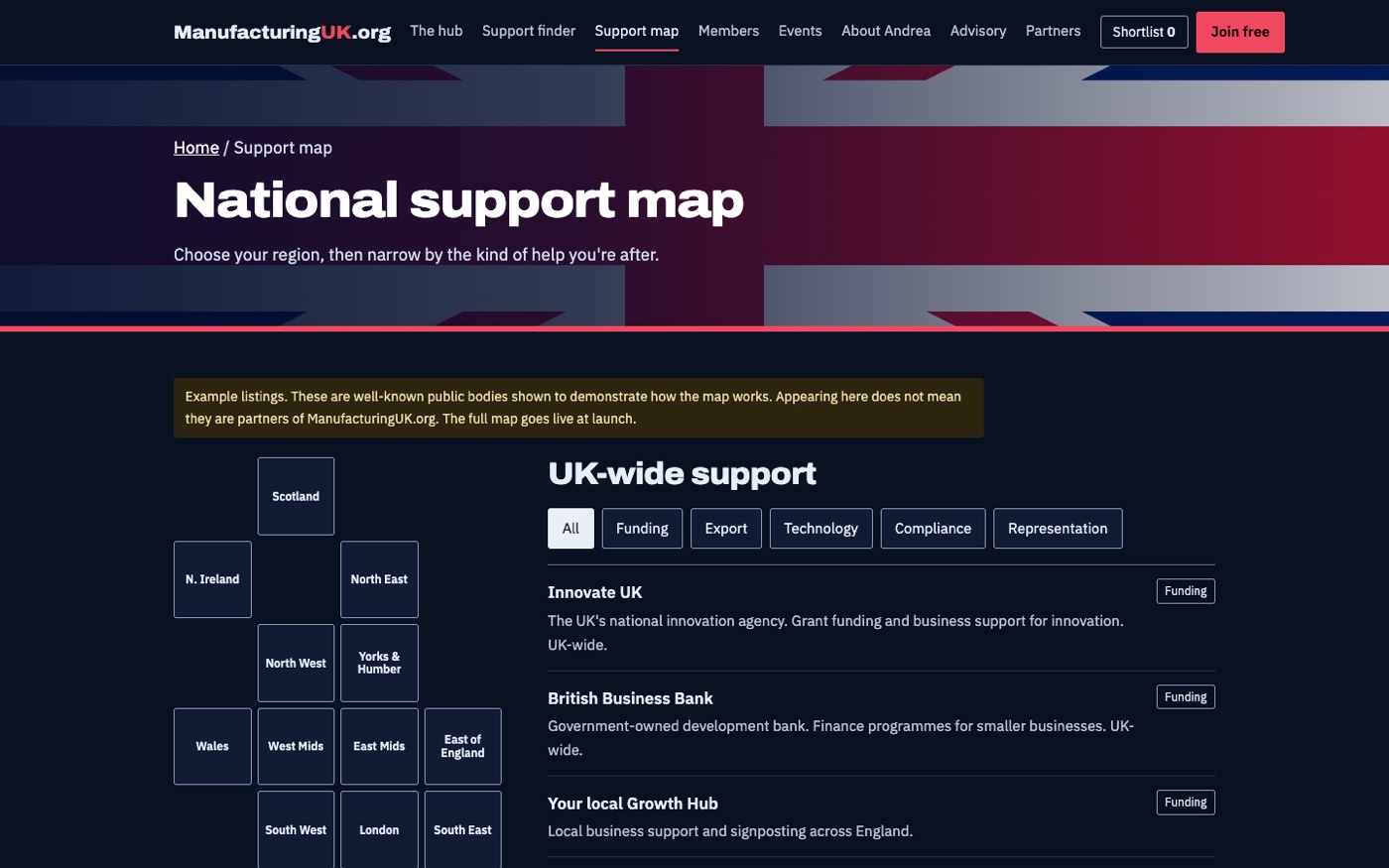Click the Innovate UK listing title
The height and width of the screenshot is (868, 1389).
(x=594, y=592)
